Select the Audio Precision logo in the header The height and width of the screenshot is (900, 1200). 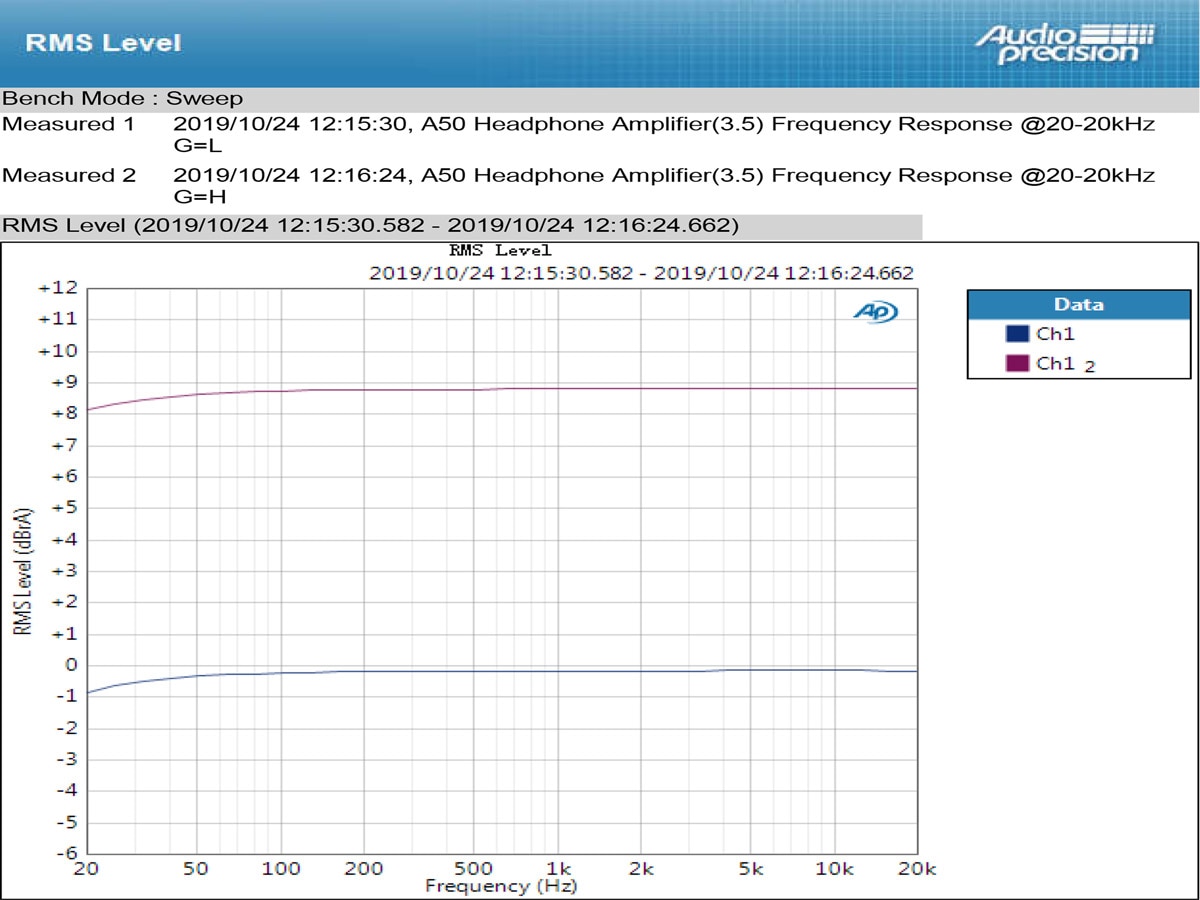tap(1063, 42)
